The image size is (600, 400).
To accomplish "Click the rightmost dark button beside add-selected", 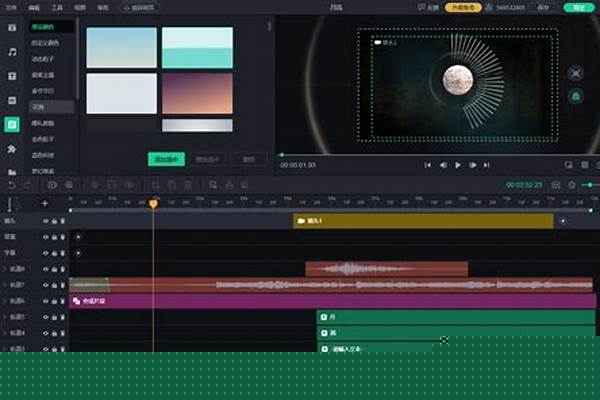I will pos(249,159).
